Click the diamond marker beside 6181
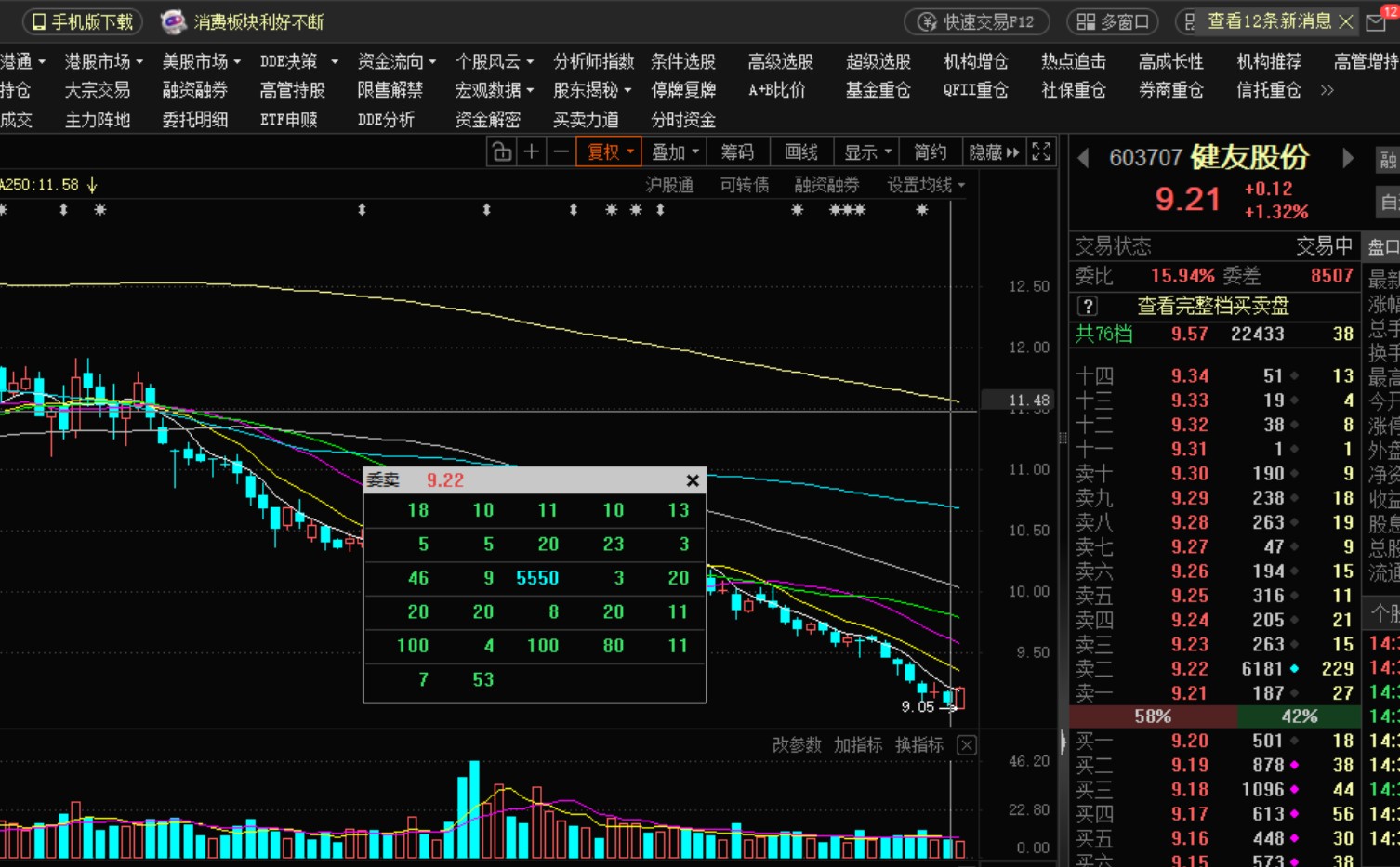 [x=1294, y=669]
